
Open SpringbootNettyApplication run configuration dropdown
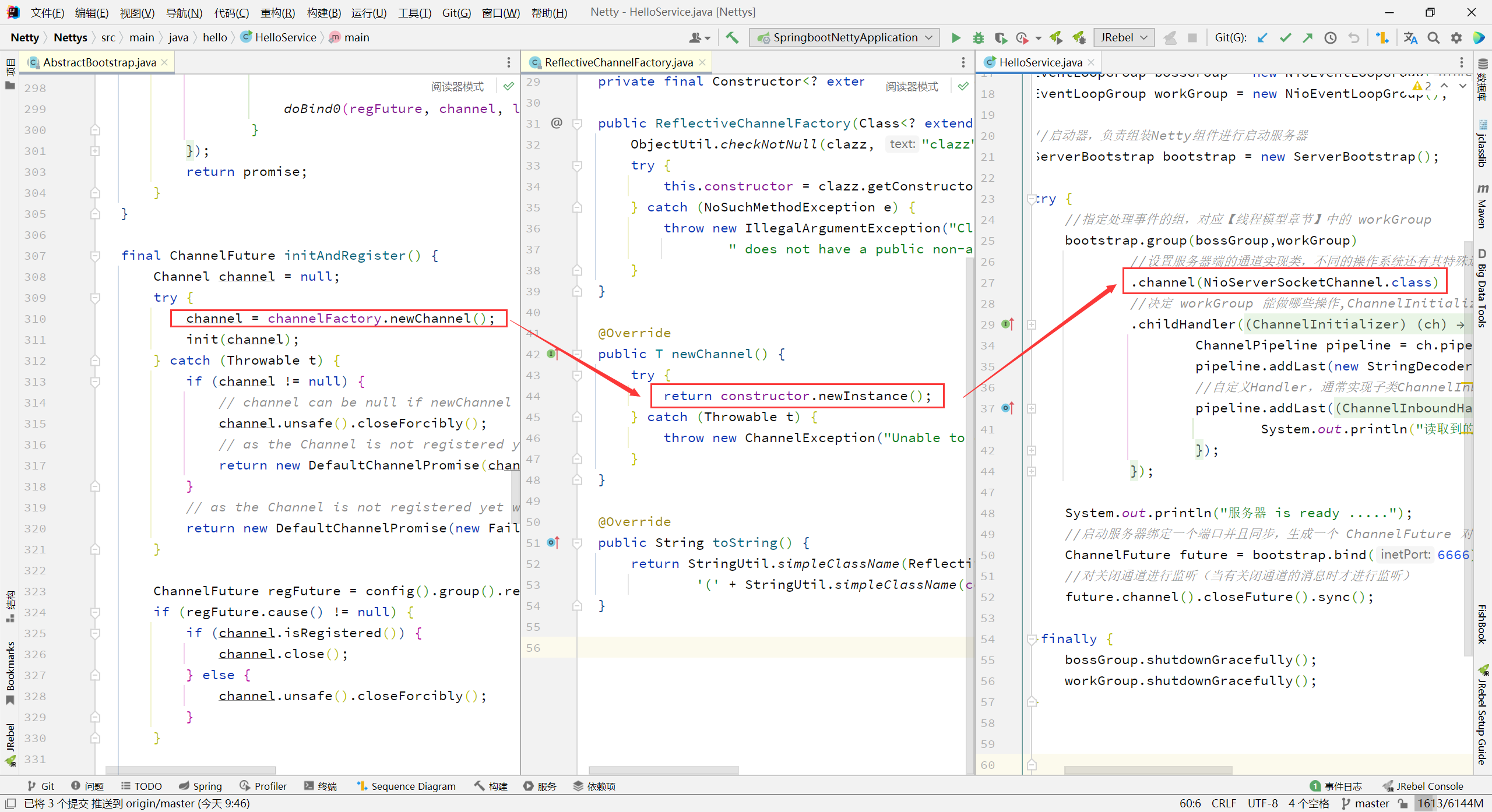tap(844, 38)
